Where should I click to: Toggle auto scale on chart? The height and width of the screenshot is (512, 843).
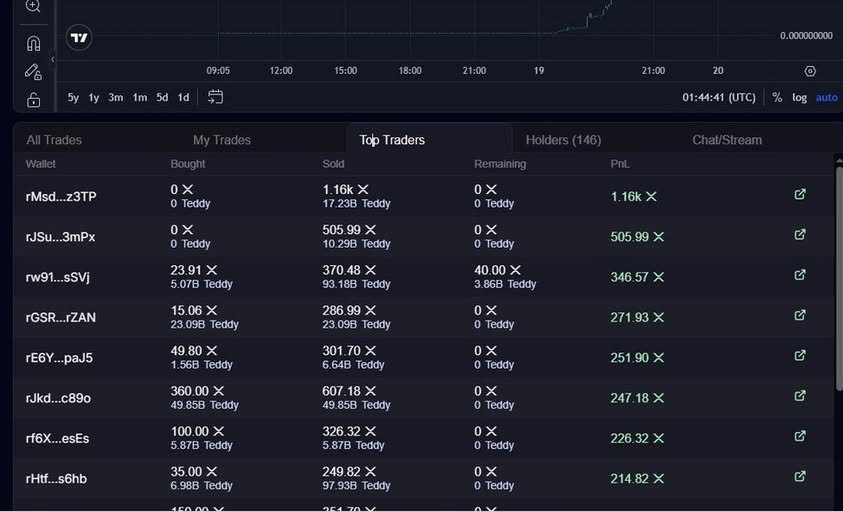pyautogui.click(x=826, y=97)
